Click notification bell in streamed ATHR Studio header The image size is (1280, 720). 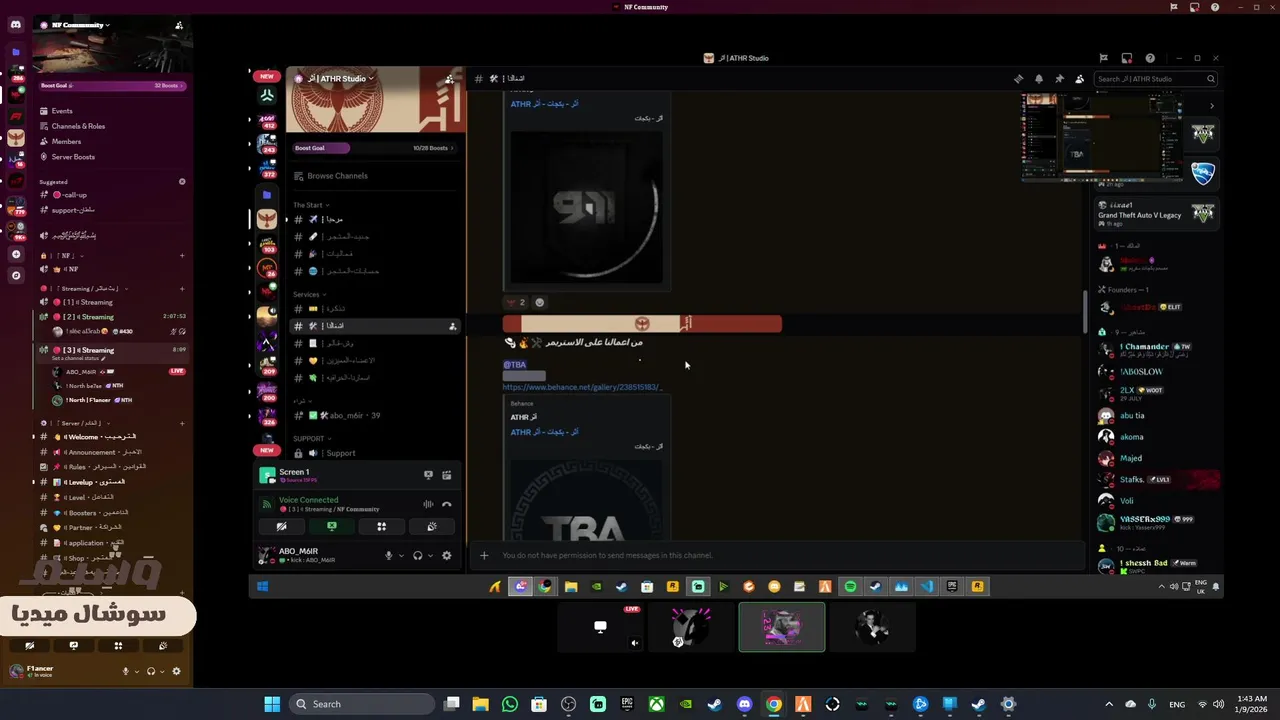1039,79
